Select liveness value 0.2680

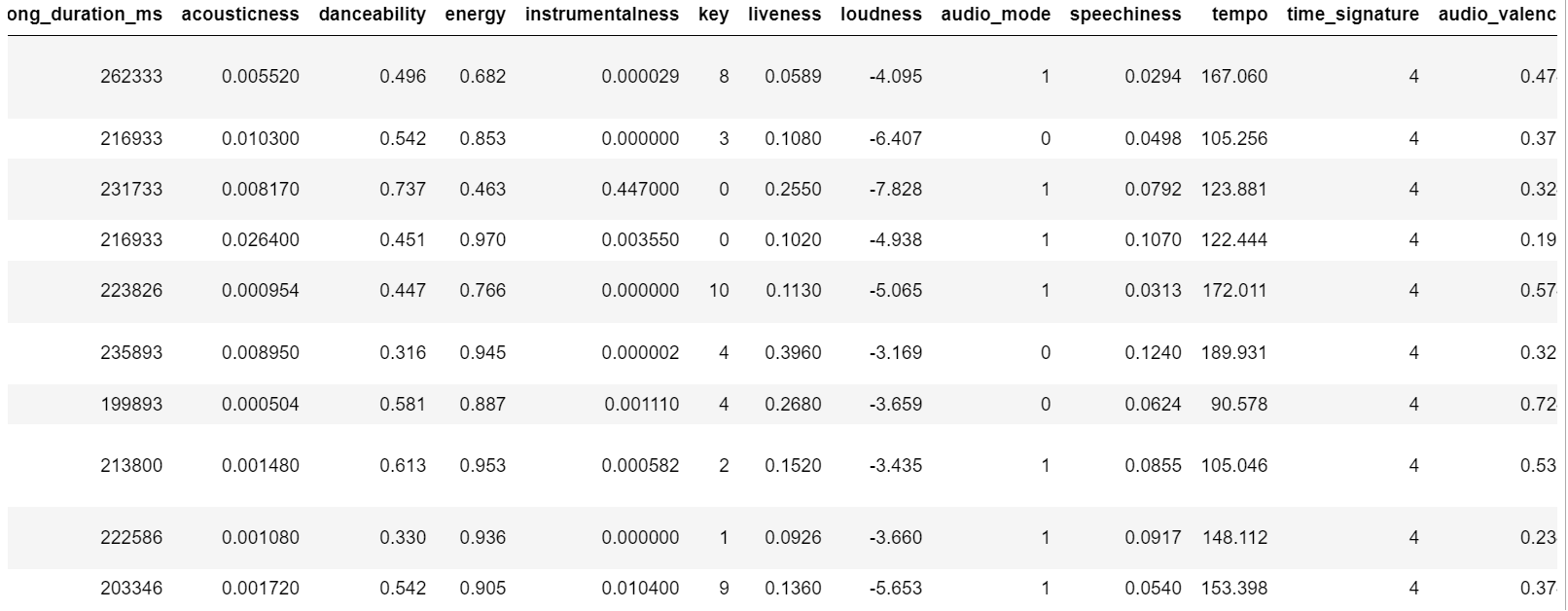pos(793,405)
